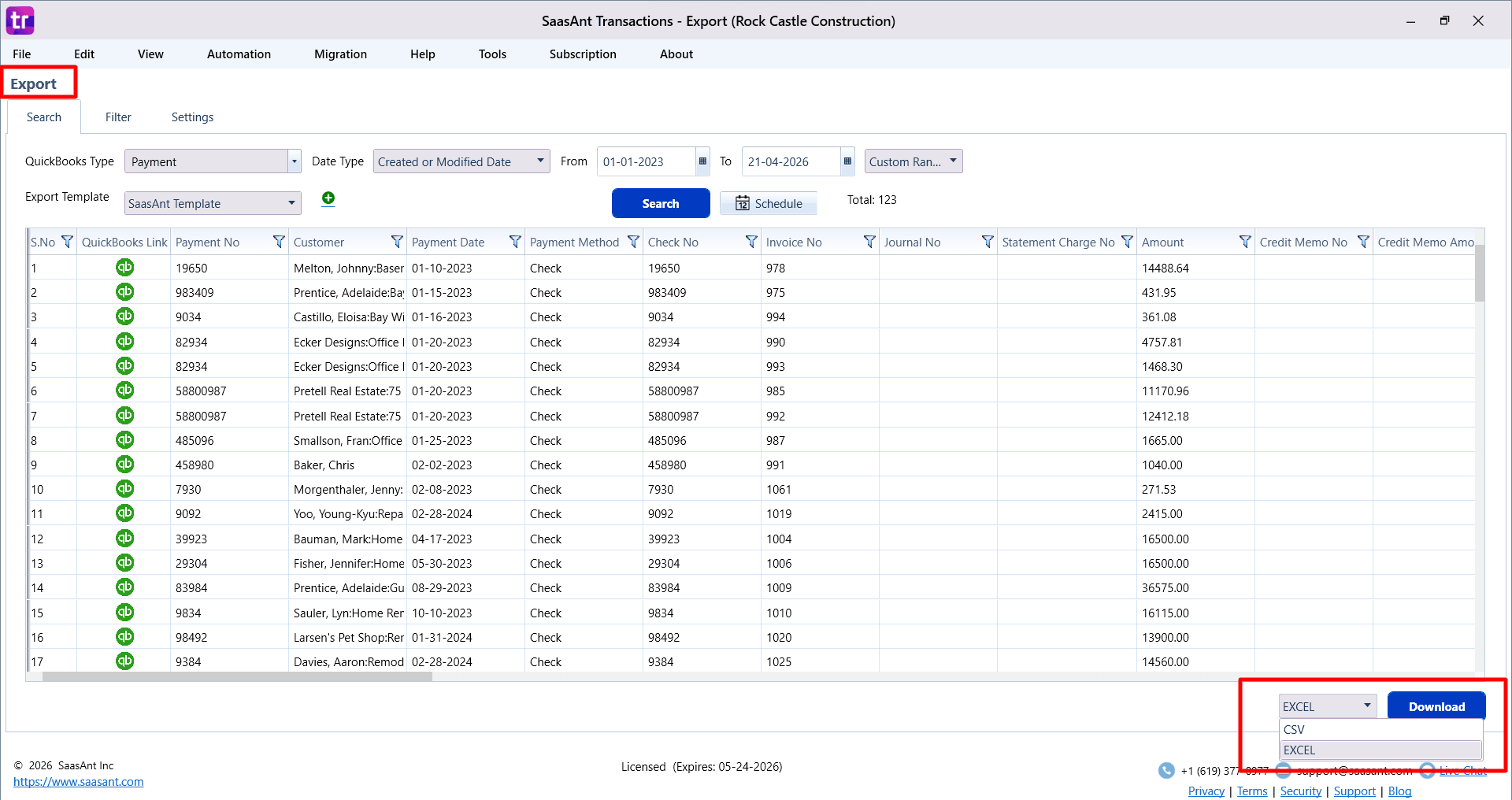Viewport: 1512px width, 800px height.
Task: Open QuickBooks link for payment 485096
Action: click(x=124, y=440)
